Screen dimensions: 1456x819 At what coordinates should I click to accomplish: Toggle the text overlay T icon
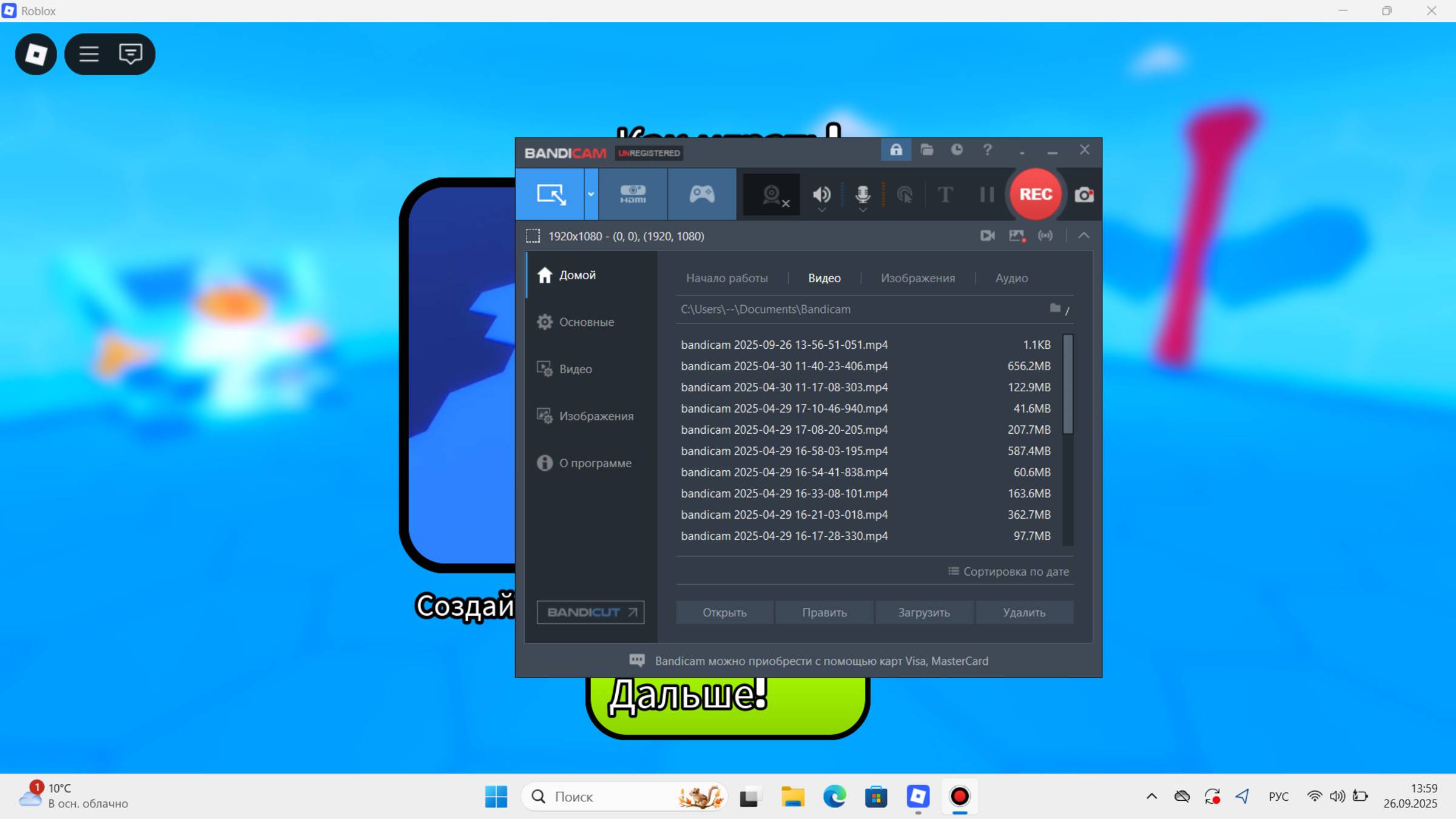[x=945, y=195]
